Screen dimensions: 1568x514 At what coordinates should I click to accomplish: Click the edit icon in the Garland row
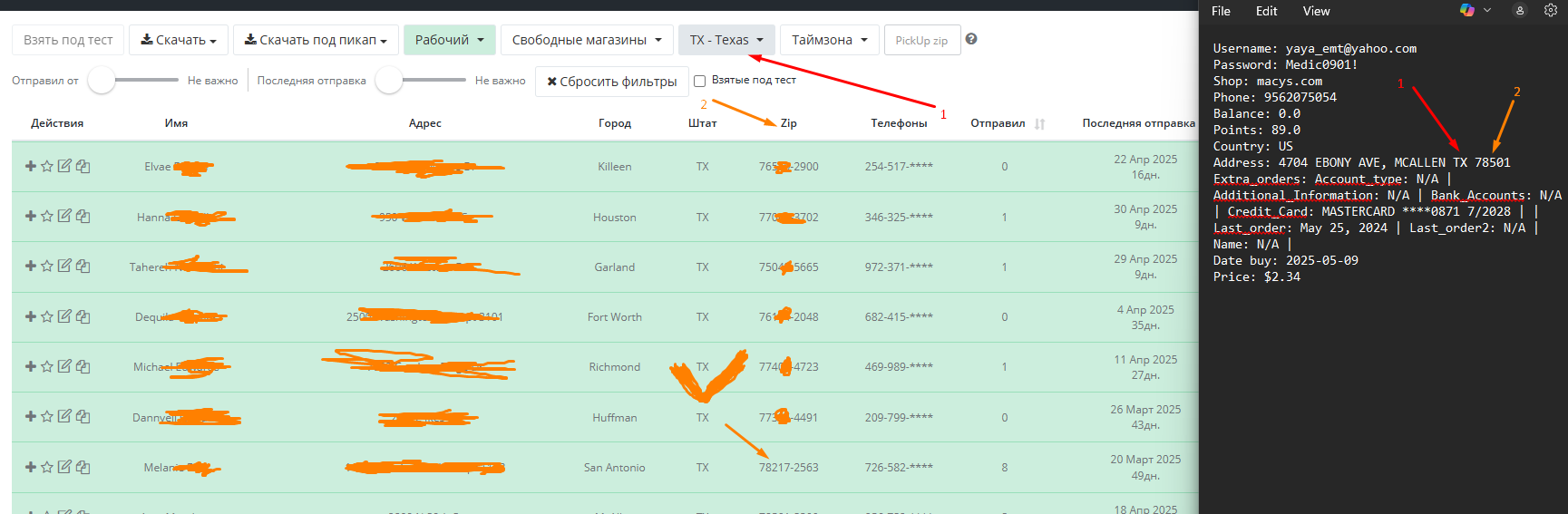click(x=64, y=266)
